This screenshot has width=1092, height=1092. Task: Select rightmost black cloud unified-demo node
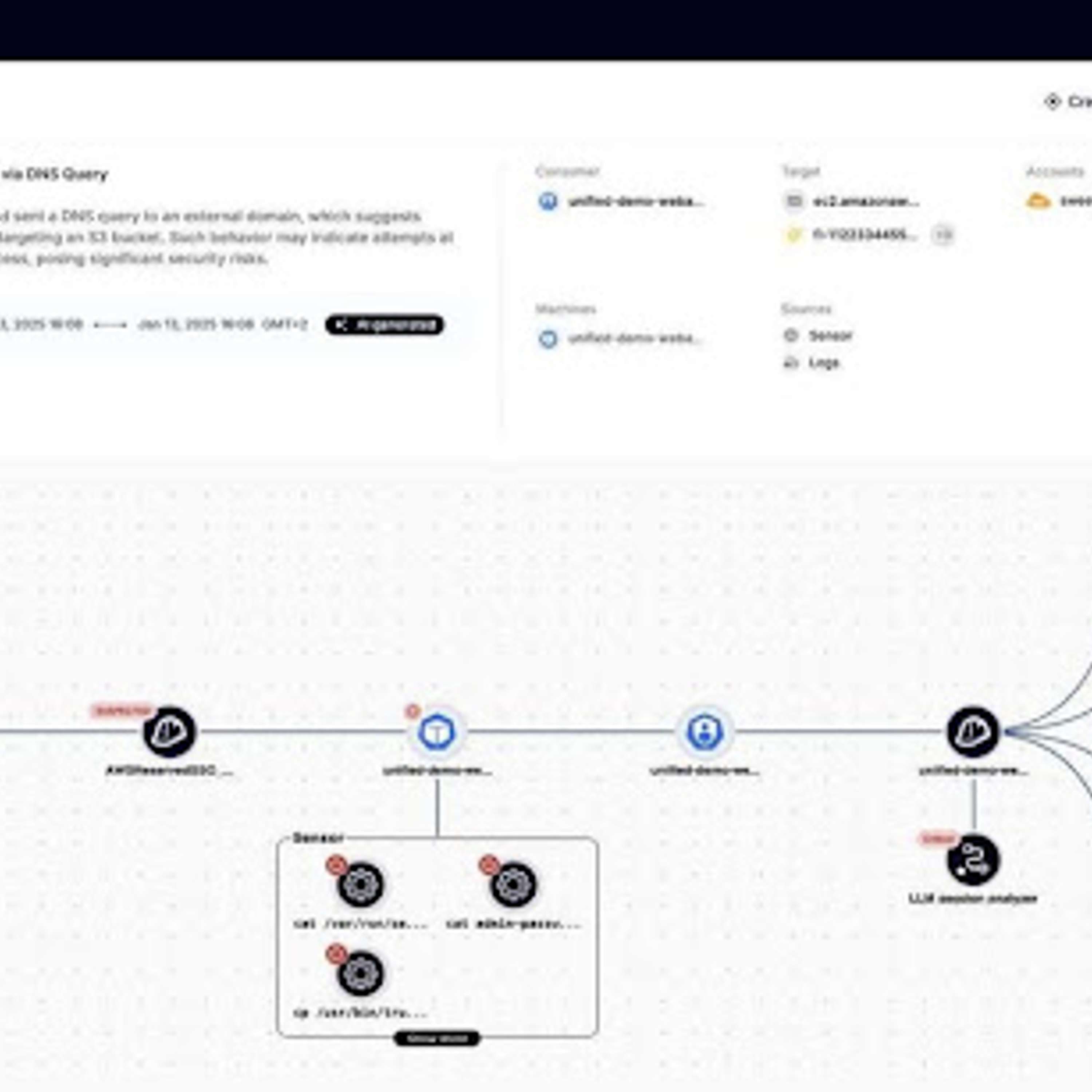pyautogui.click(x=972, y=732)
